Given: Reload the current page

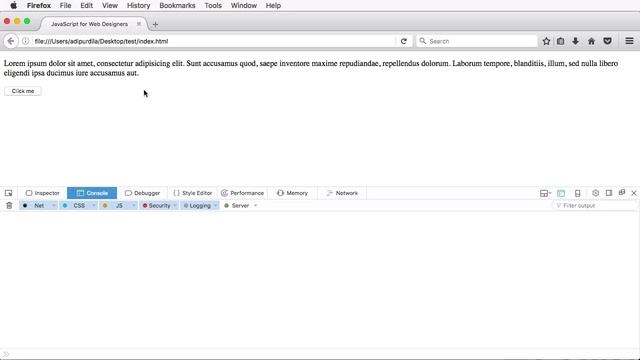Looking at the screenshot, I should (x=404, y=41).
